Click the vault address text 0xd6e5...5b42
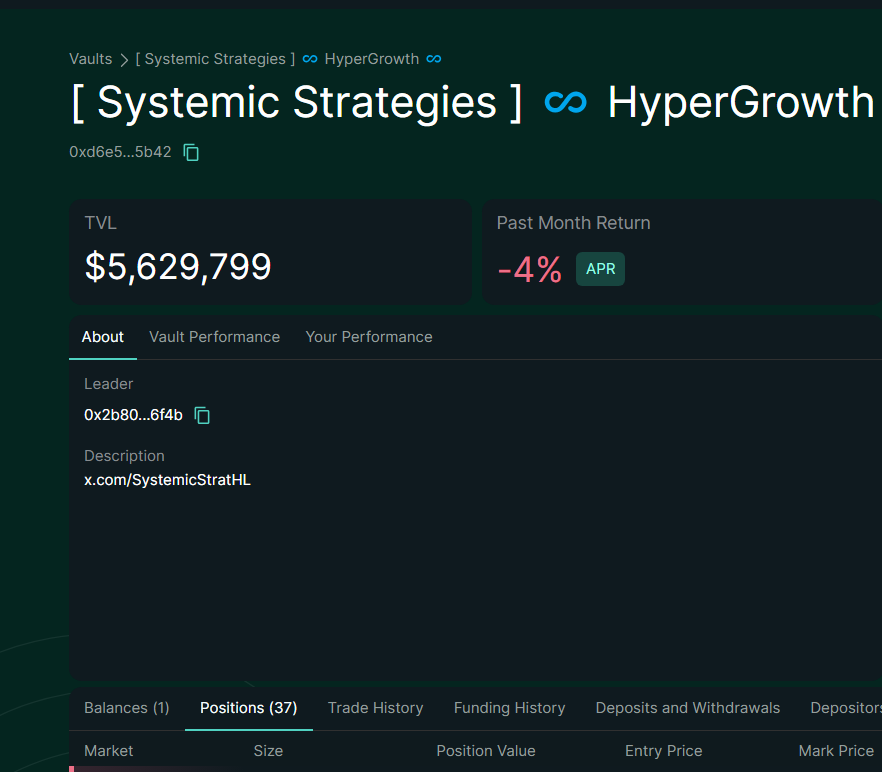The height and width of the screenshot is (772, 882). coord(120,152)
